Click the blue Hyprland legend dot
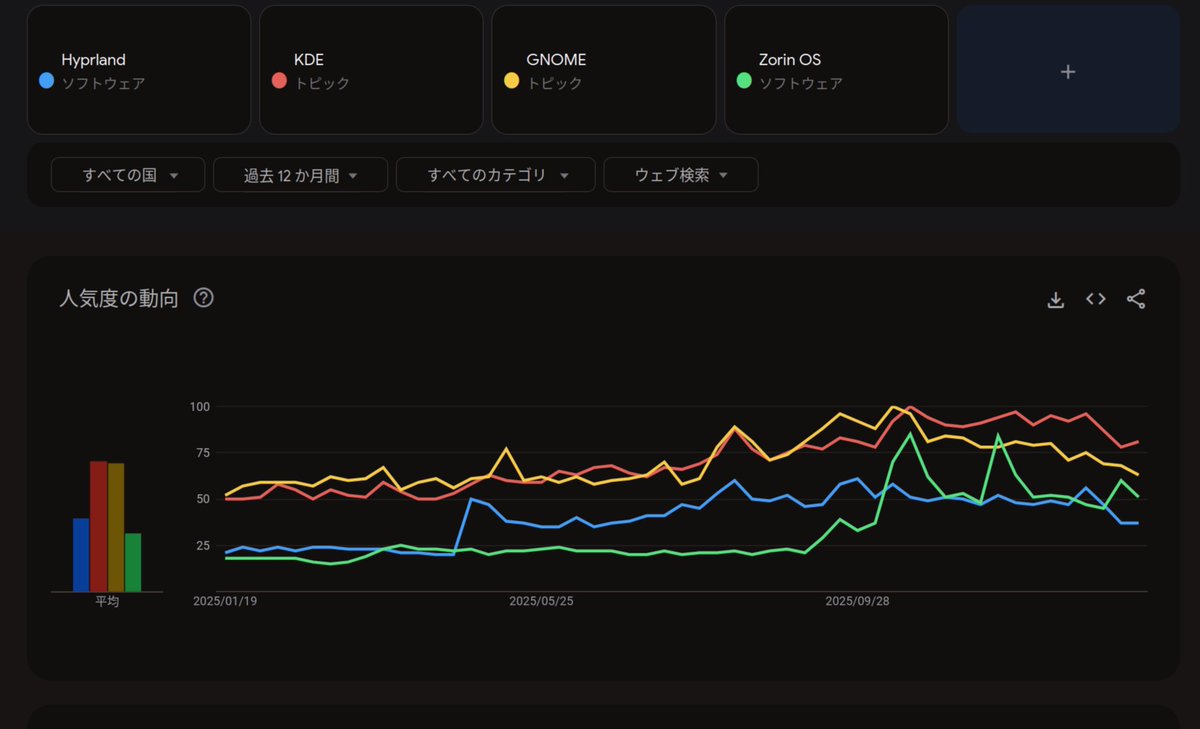This screenshot has width=1200, height=729. pyautogui.click(x=45, y=80)
